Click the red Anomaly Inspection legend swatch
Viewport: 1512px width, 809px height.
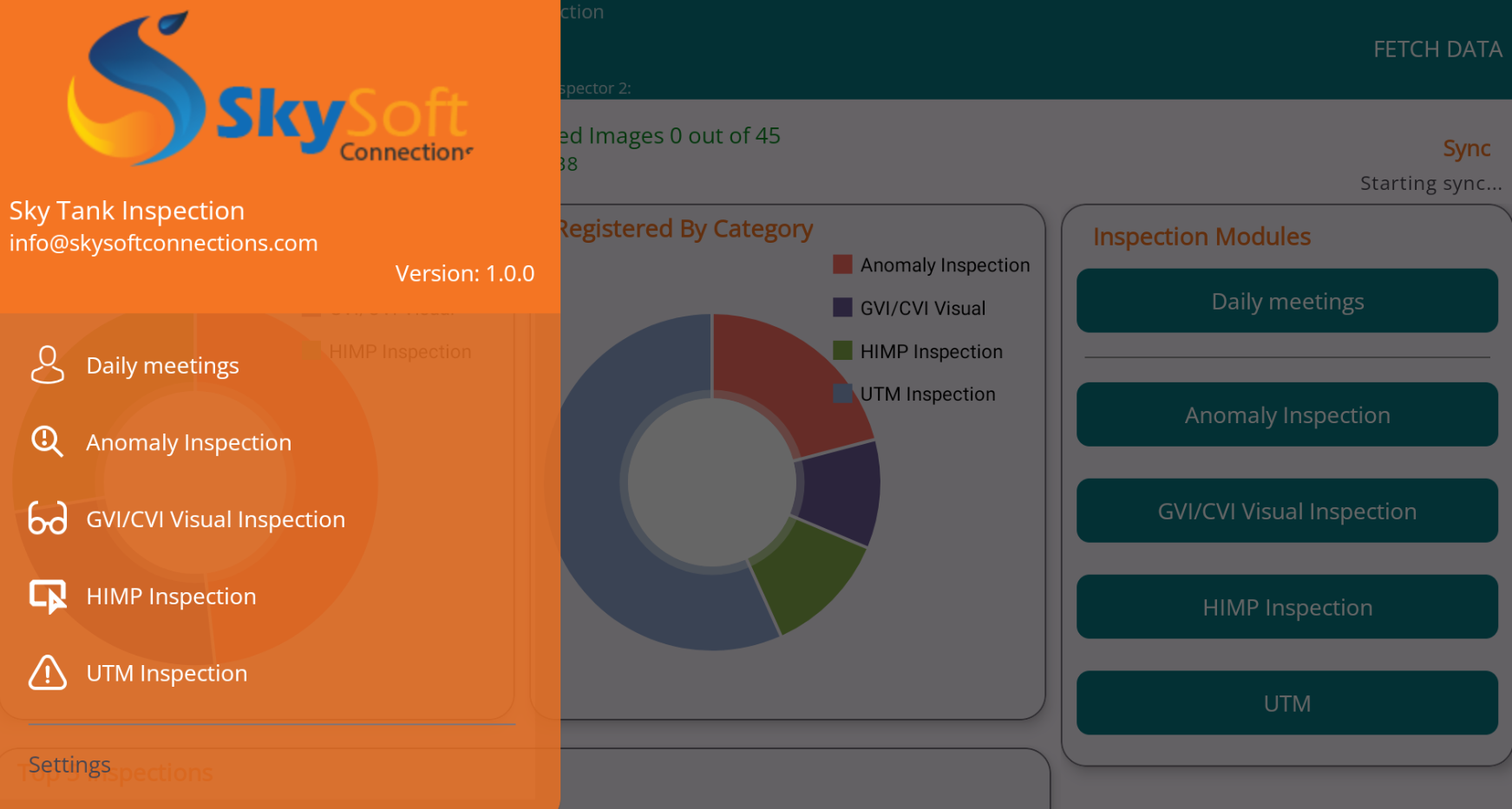842,264
